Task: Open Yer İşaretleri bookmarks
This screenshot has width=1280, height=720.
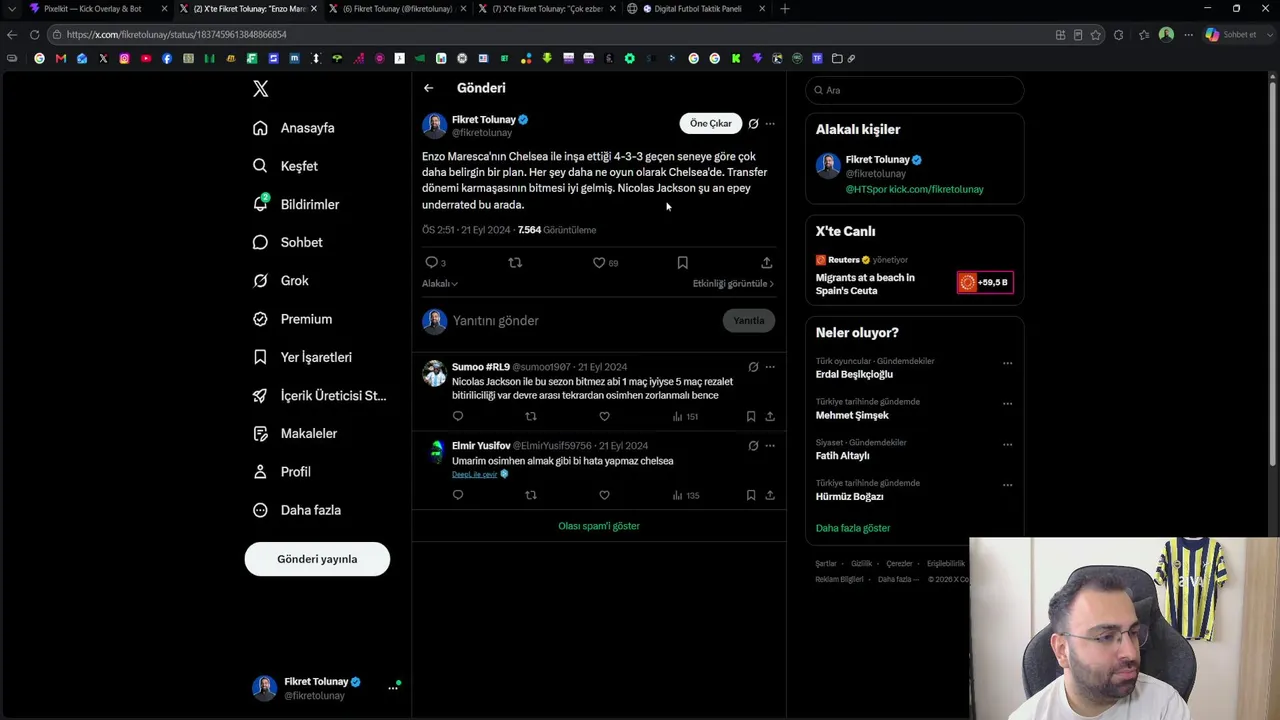Action: (302, 357)
